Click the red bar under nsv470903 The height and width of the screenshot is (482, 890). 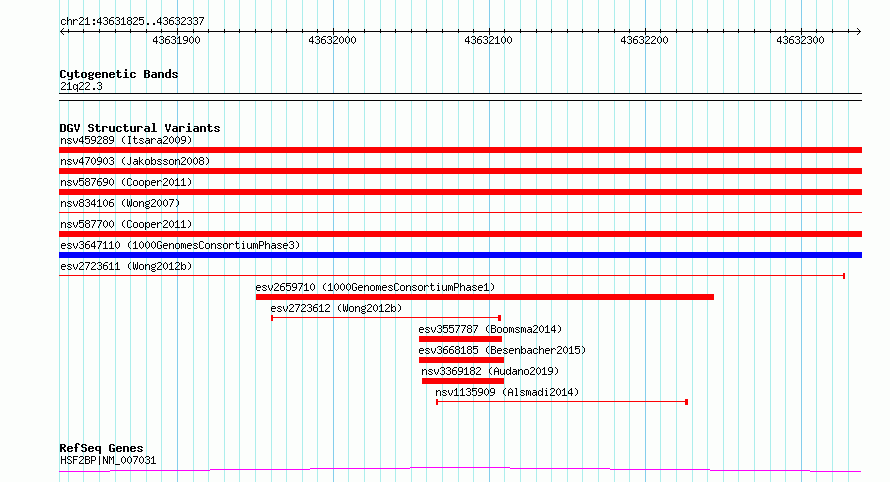[x=460, y=171]
